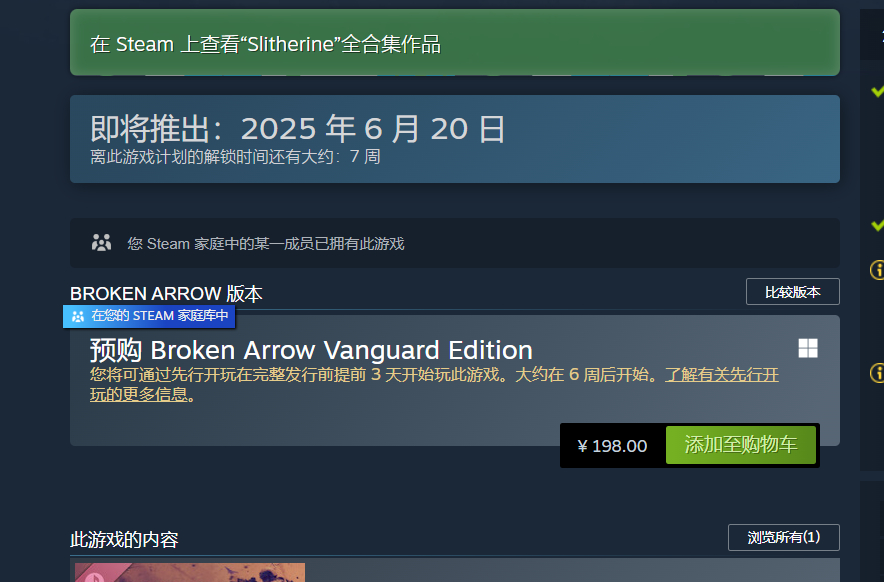Click the 预购 Broken Arrow Vanguard Edition title
884x582 pixels.
[x=311, y=350]
